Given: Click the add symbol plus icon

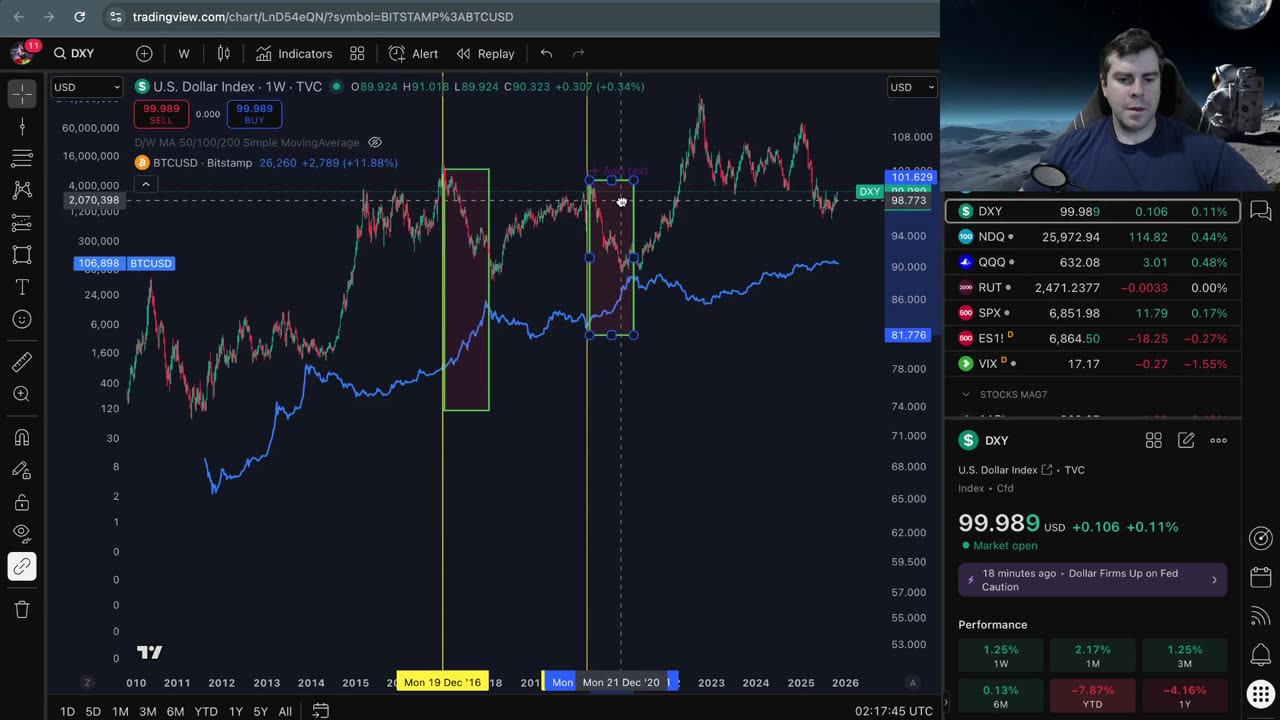Looking at the screenshot, I should [x=144, y=53].
